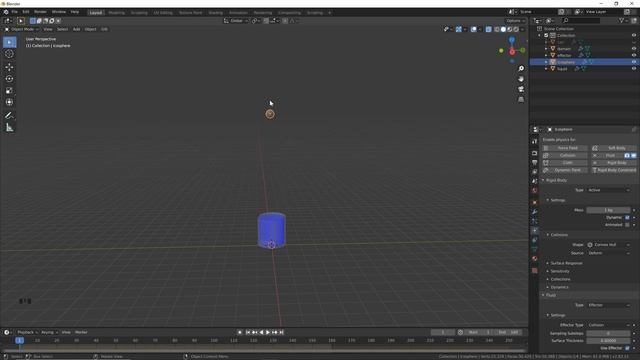This screenshot has height=360, width=640.
Task: Toggle the Use Effector checkbox
Action: tap(627, 348)
